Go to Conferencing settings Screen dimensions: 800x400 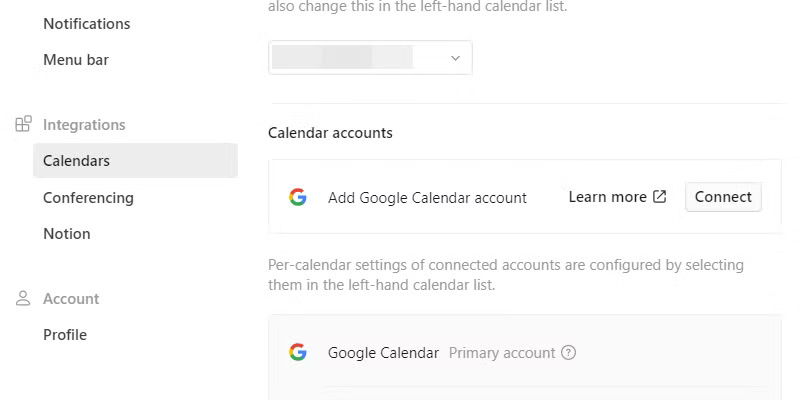coord(88,198)
